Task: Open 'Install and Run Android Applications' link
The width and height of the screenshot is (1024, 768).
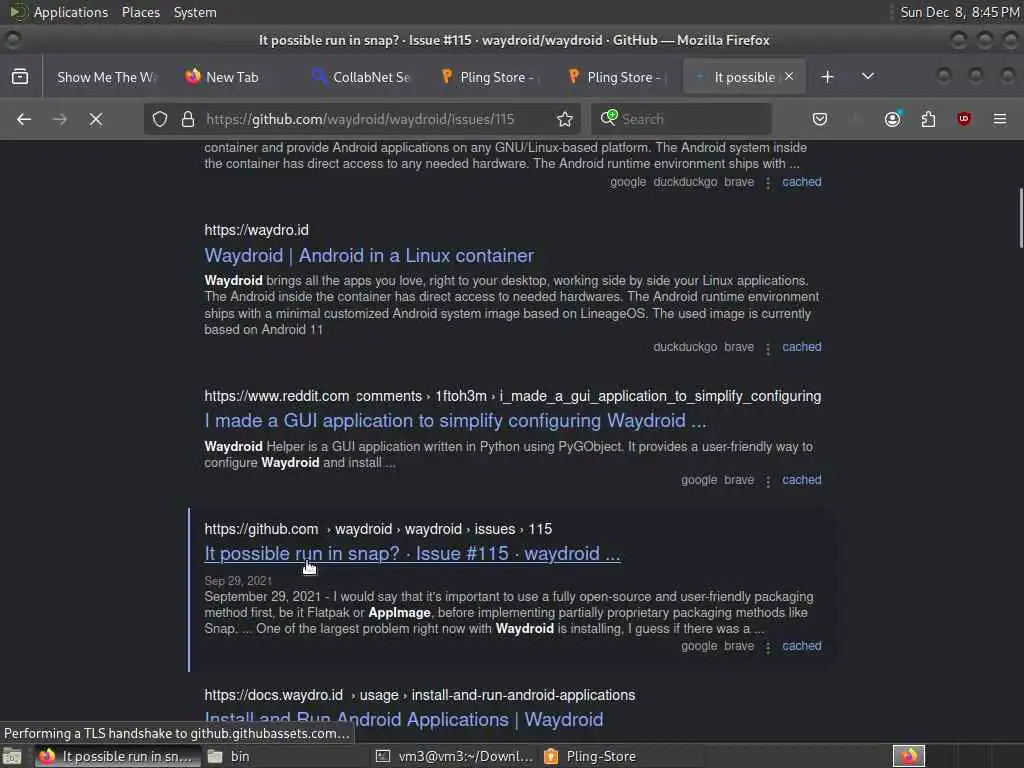Action: pyautogui.click(x=404, y=719)
